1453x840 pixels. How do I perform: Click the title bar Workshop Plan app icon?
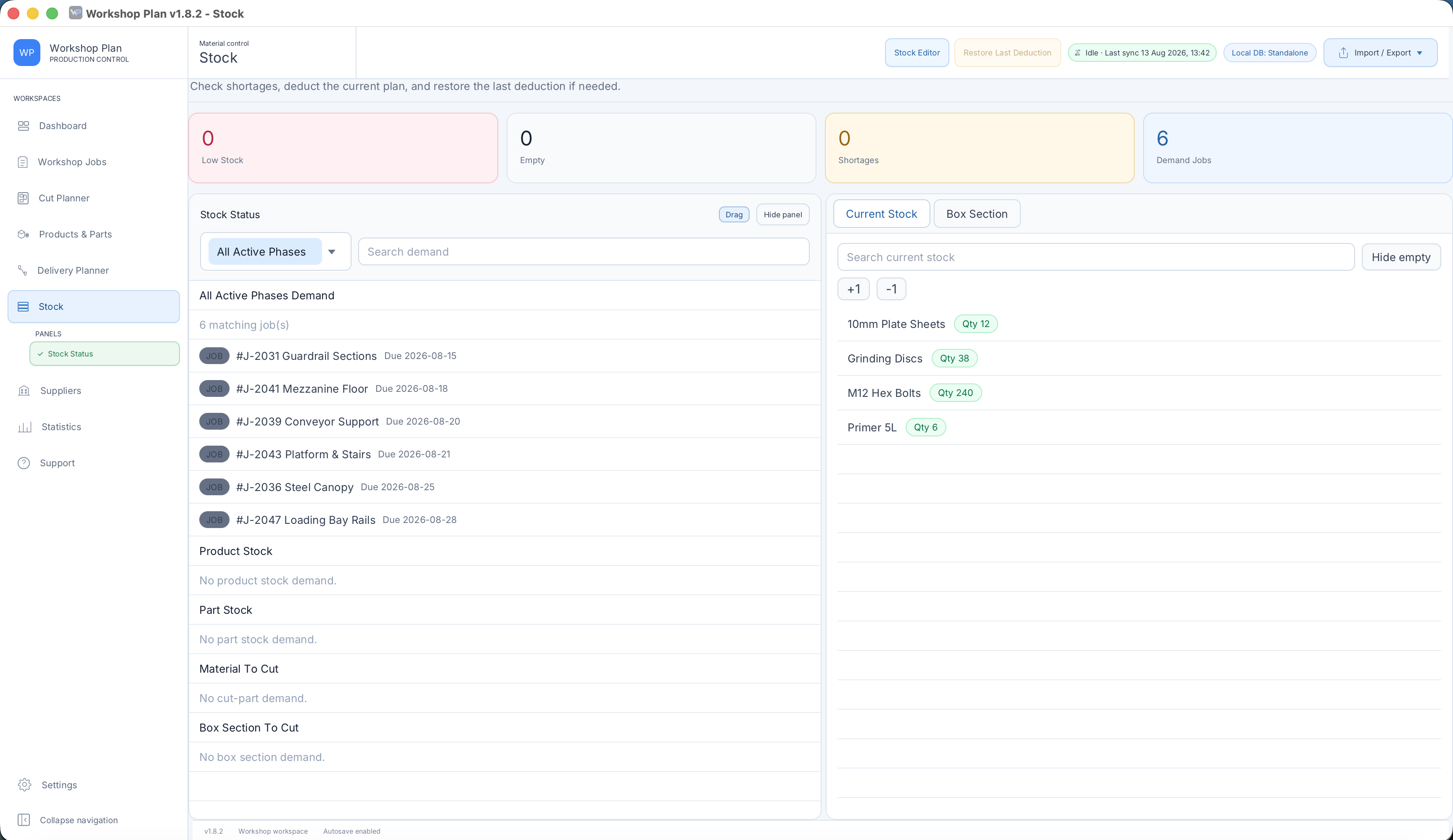[76, 13]
